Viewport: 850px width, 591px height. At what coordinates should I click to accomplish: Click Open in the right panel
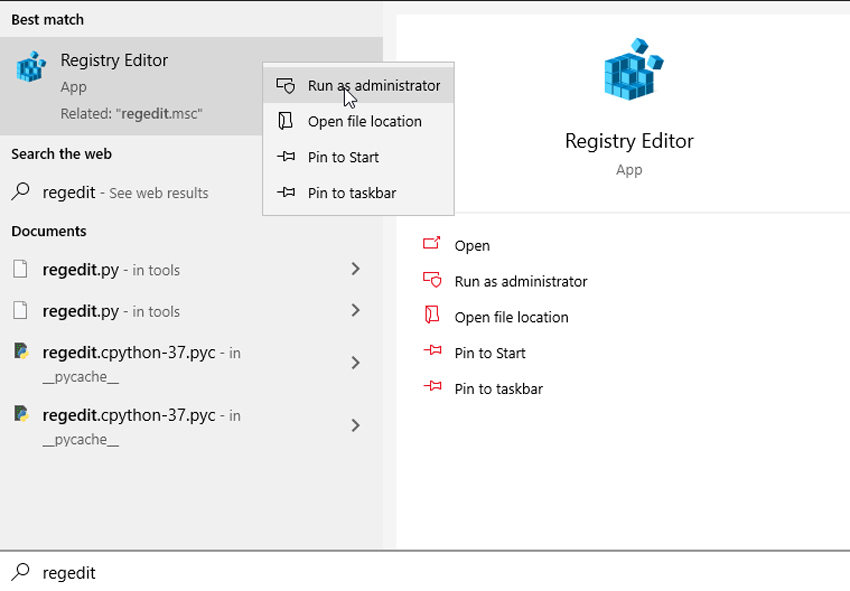(472, 245)
